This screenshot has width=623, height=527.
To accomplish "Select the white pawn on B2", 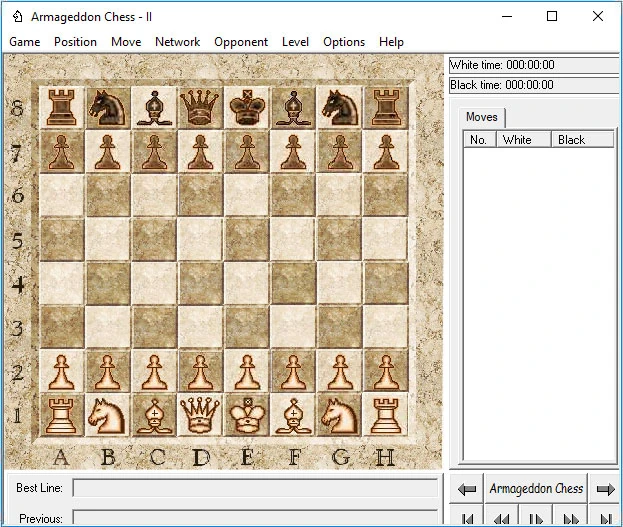I will pyautogui.click(x=108, y=372).
